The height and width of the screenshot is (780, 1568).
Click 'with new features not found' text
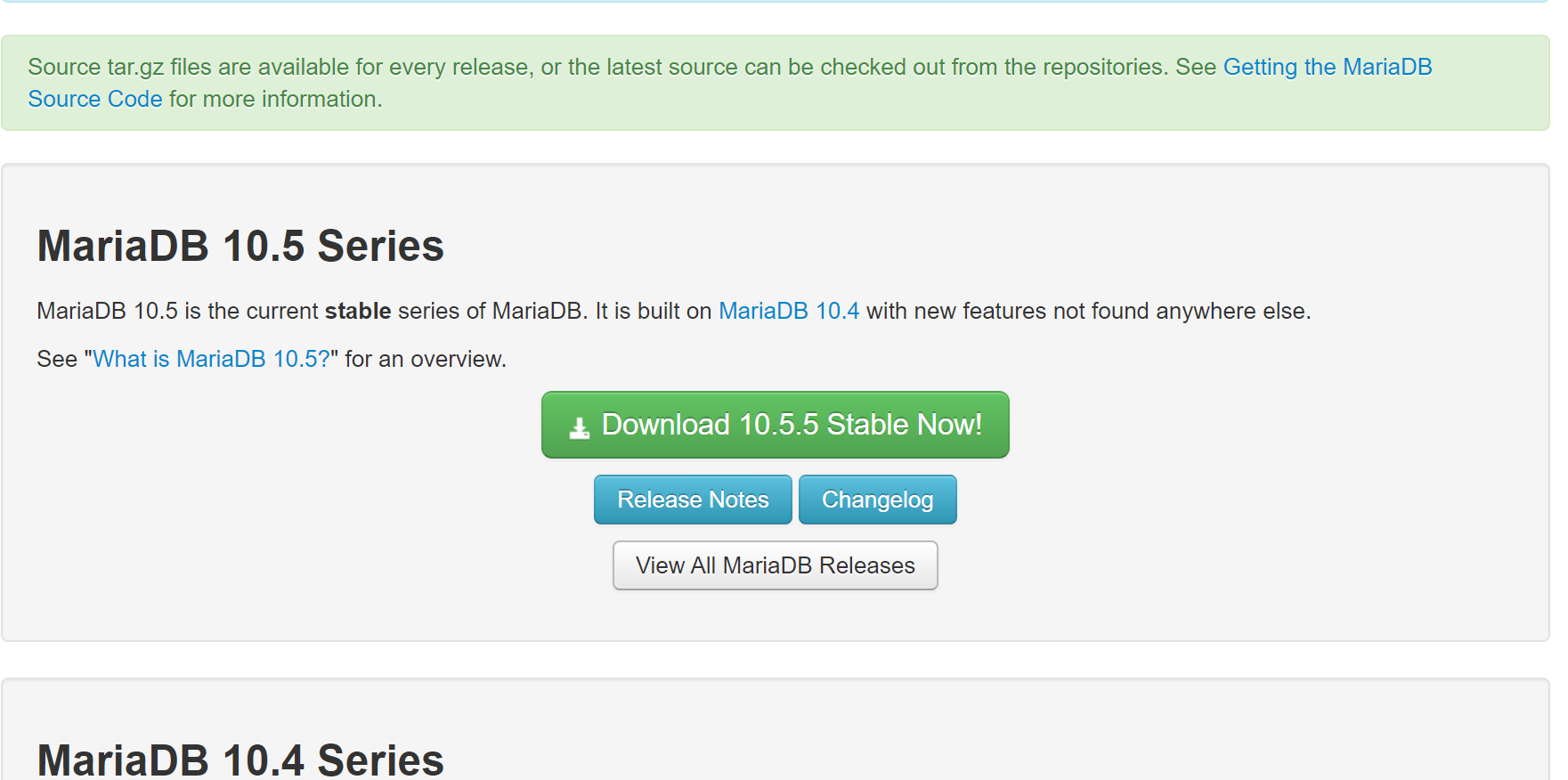(x=1006, y=311)
